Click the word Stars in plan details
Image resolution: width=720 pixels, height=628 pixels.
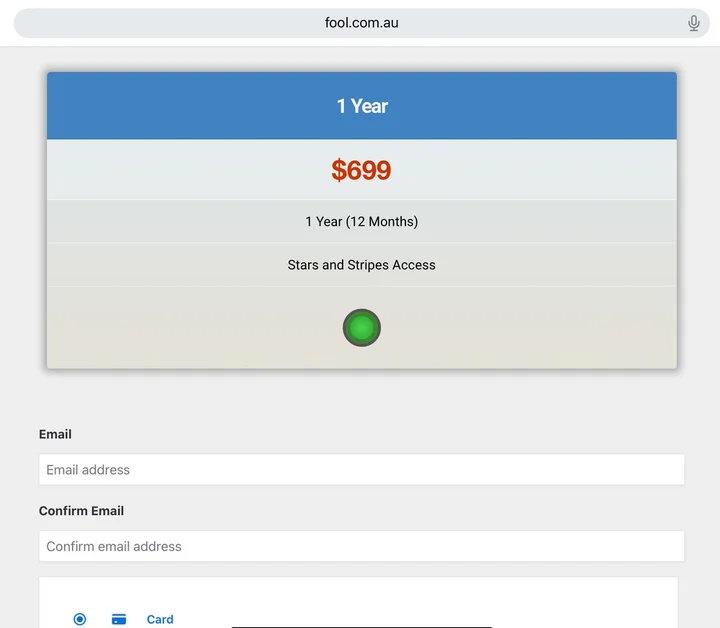pyautogui.click(x=304, y=265)
